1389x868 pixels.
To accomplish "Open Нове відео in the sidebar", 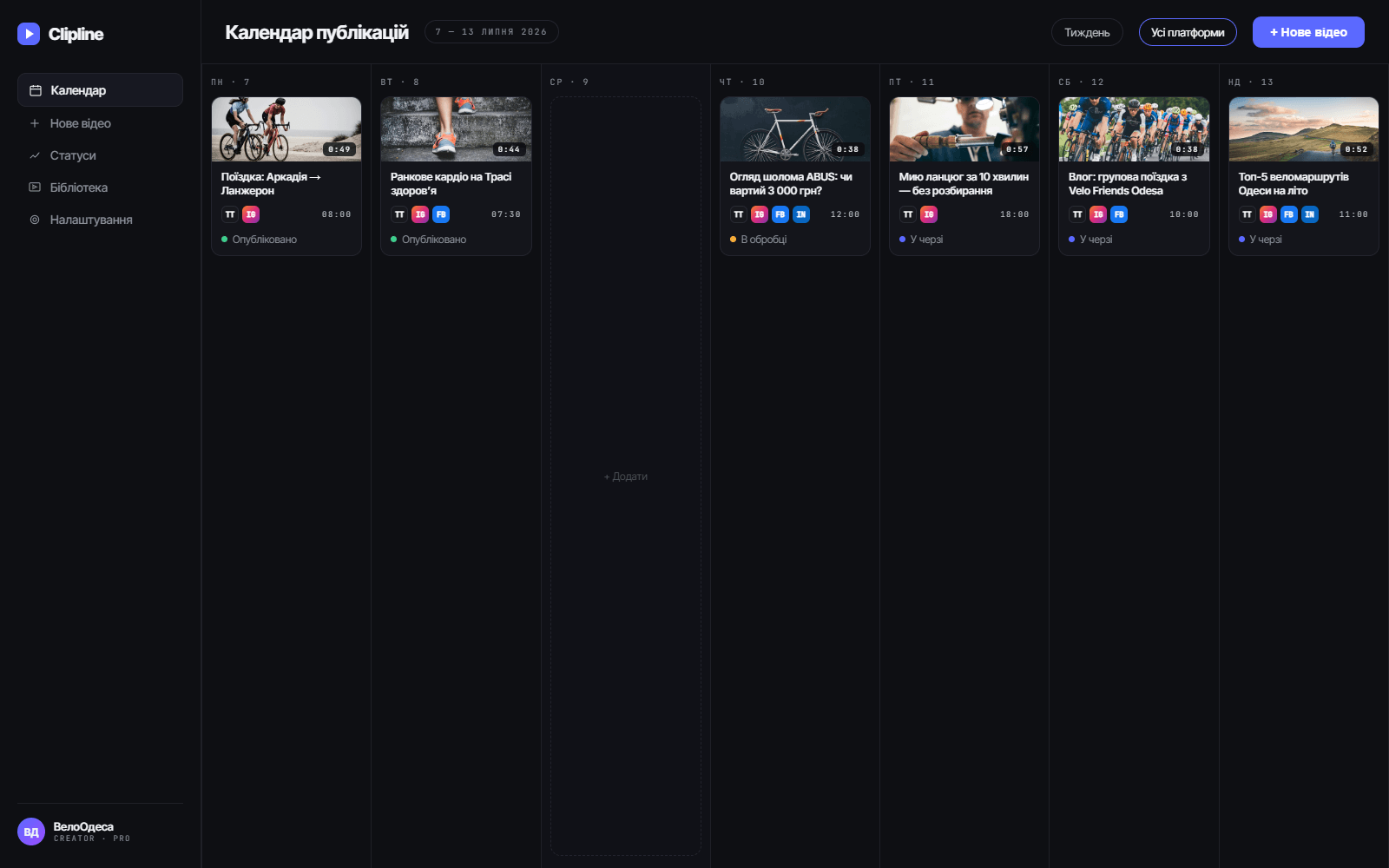I will (100, 123).
